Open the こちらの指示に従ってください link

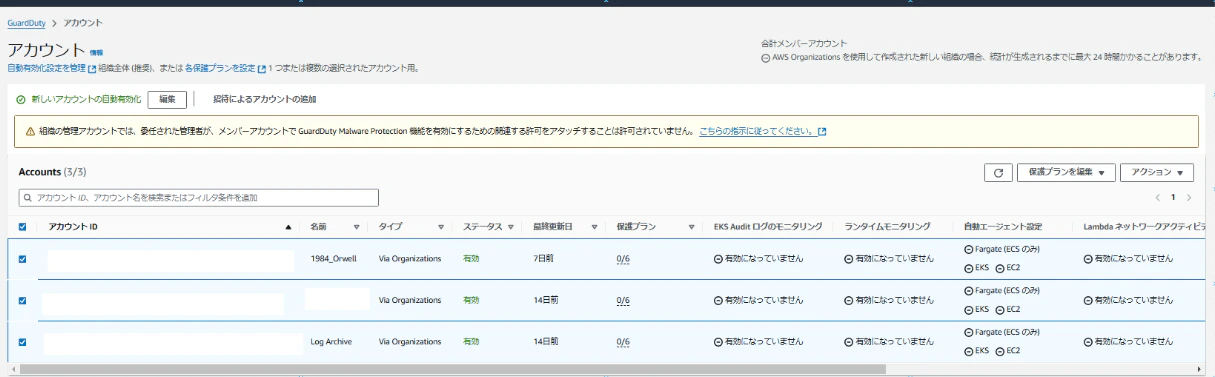[757, 131]
